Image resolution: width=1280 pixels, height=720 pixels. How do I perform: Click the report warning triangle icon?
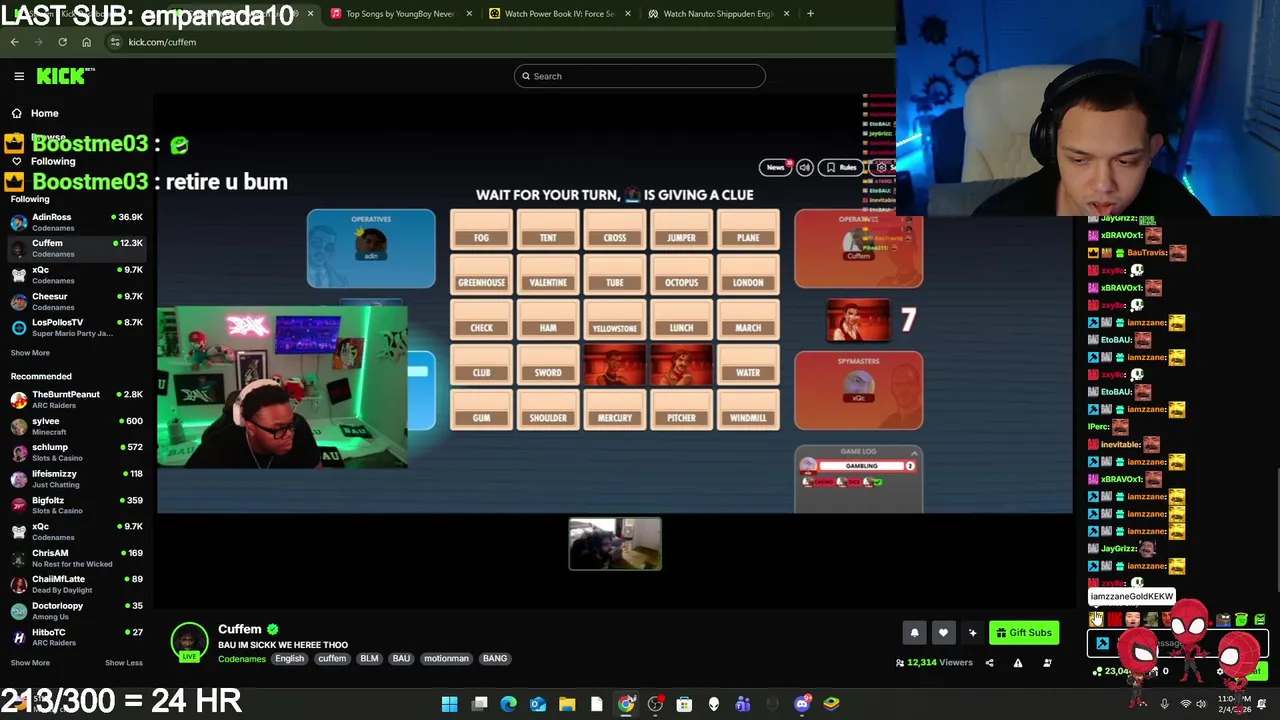tap(1018, 662)
